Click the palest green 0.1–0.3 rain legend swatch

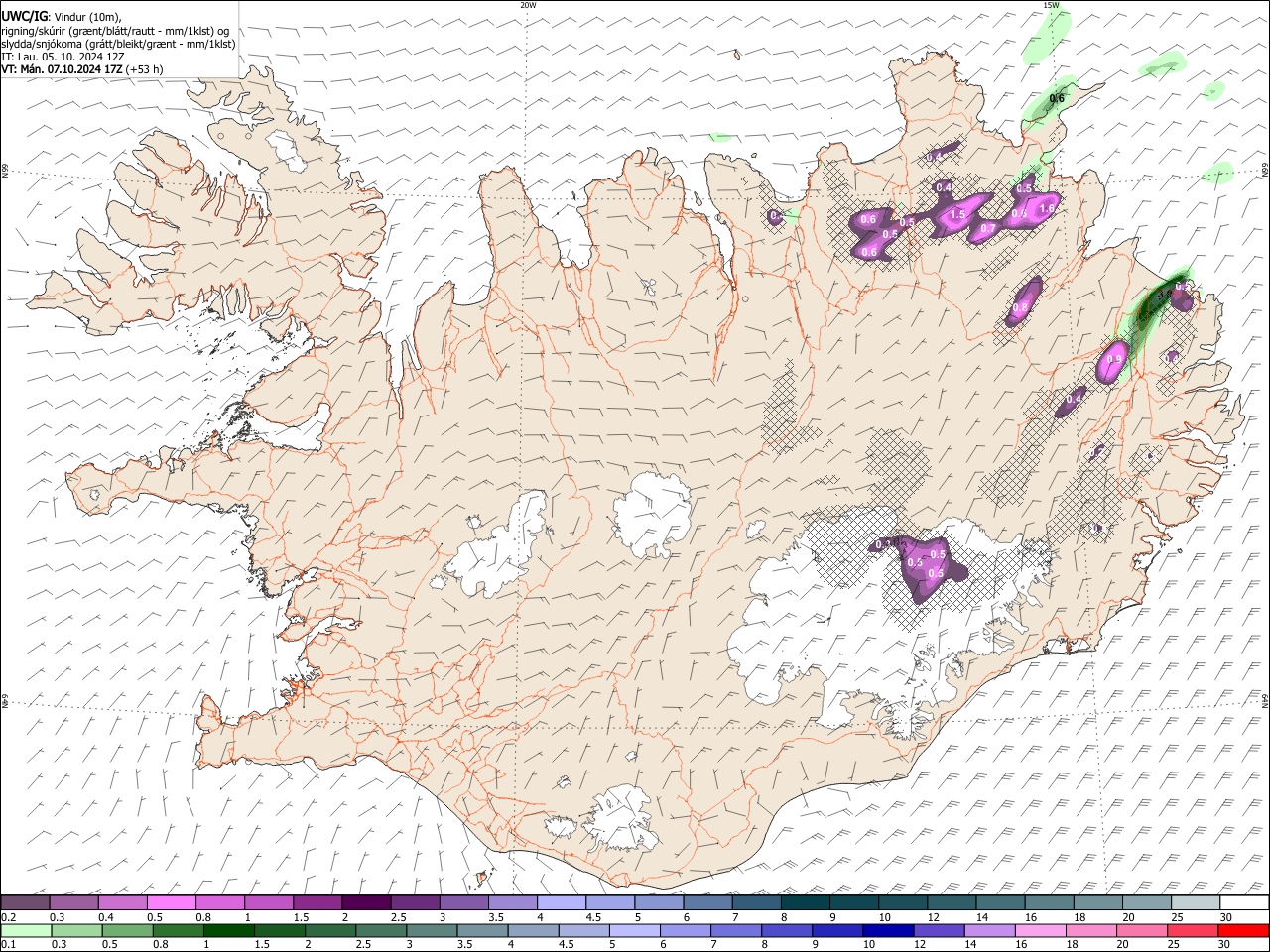tap(25, 930)
